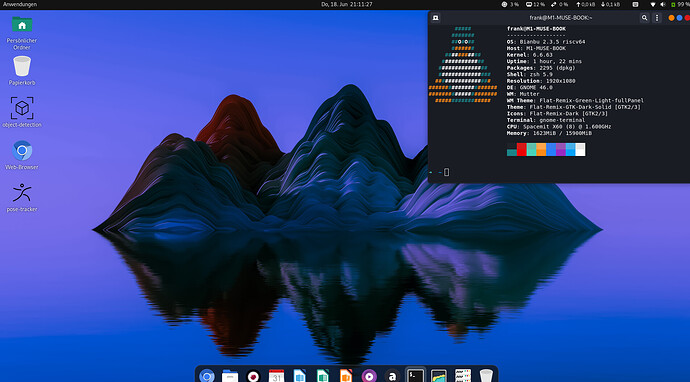Screen dimensions: 690x382
Task: Click the 'Uptime: 1 hour, 22 mins' line
Action: coord(544,61)
